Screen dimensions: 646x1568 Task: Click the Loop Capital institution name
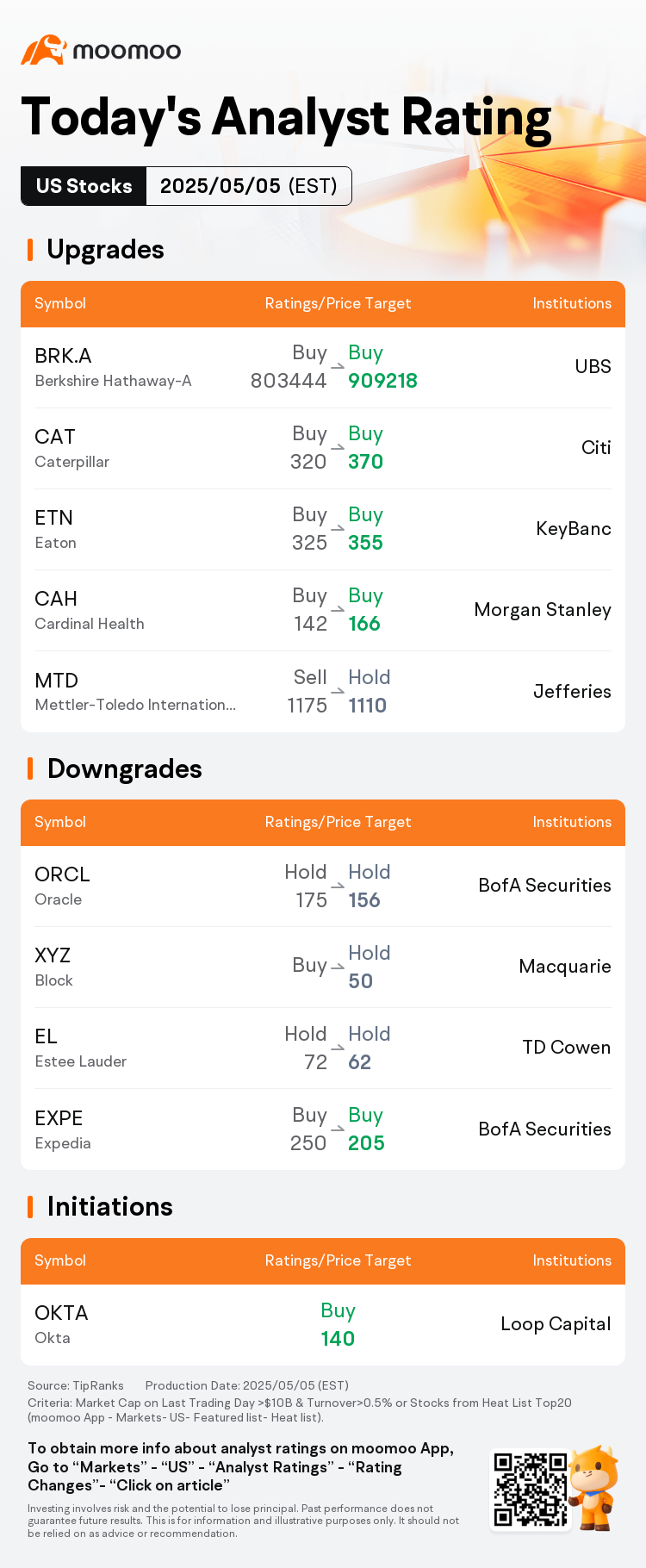556,1324
